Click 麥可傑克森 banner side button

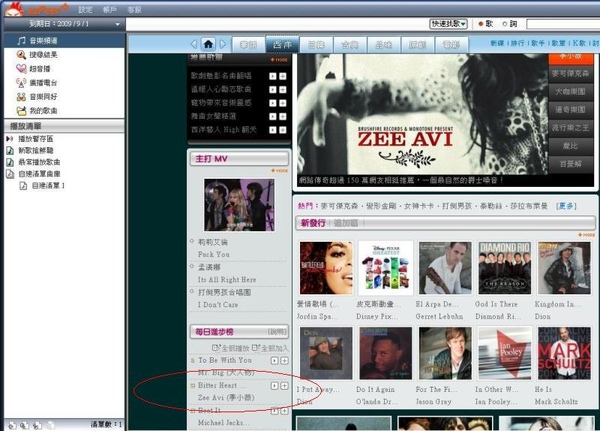[570, 73]
